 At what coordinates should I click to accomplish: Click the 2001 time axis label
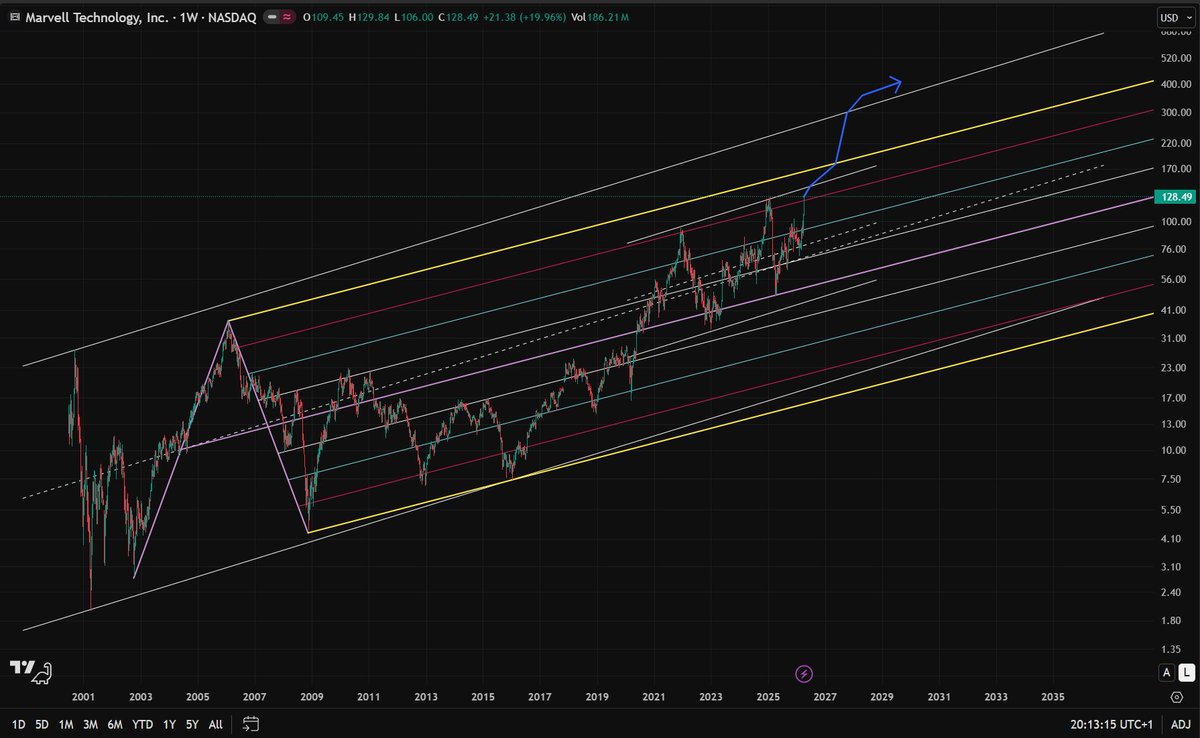point(83,696)
